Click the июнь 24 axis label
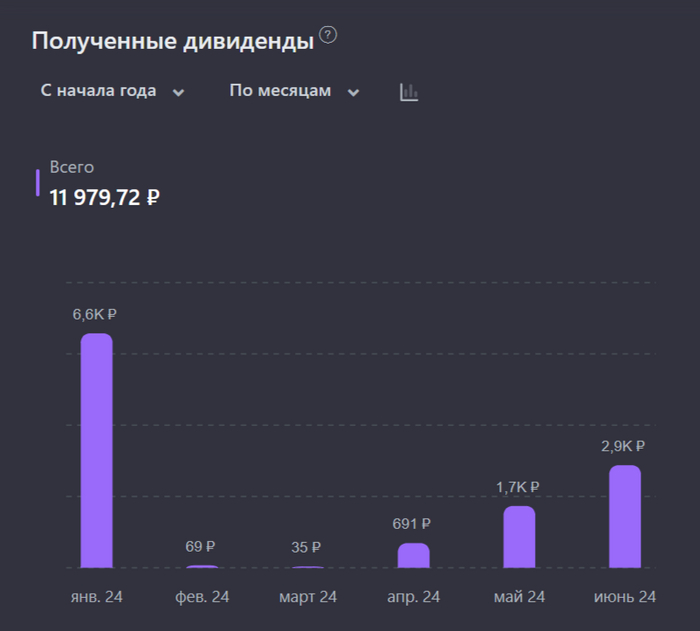700x631 pixels. (x=625, y=597)
